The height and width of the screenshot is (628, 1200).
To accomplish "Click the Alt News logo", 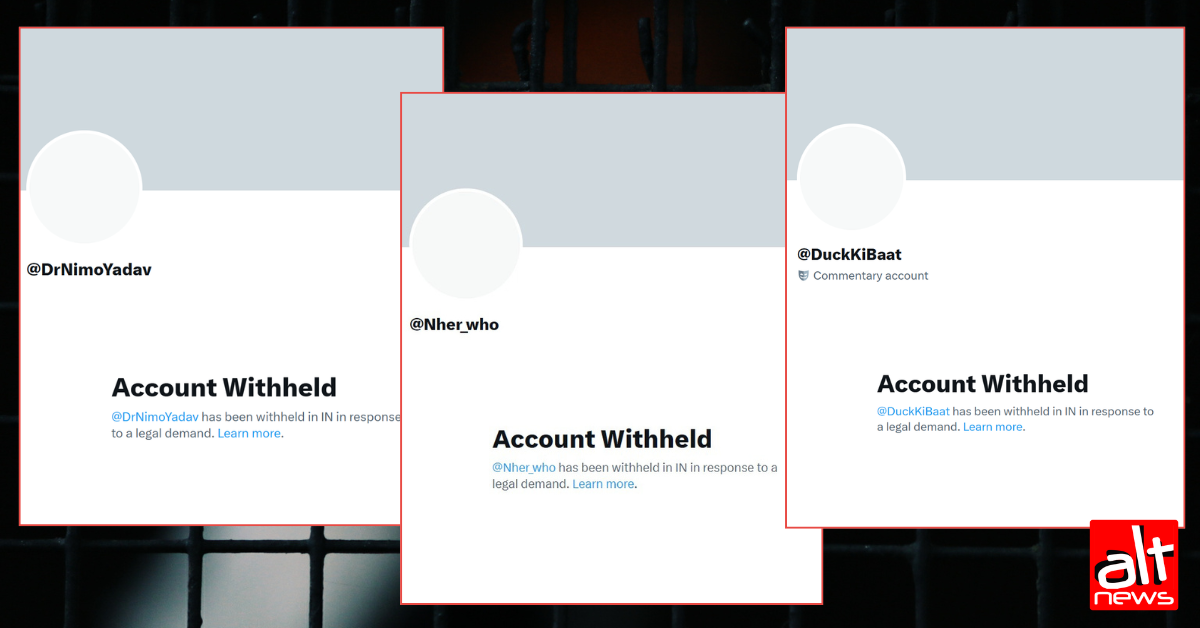I will pyautogui.click(x=1133, y=564).
